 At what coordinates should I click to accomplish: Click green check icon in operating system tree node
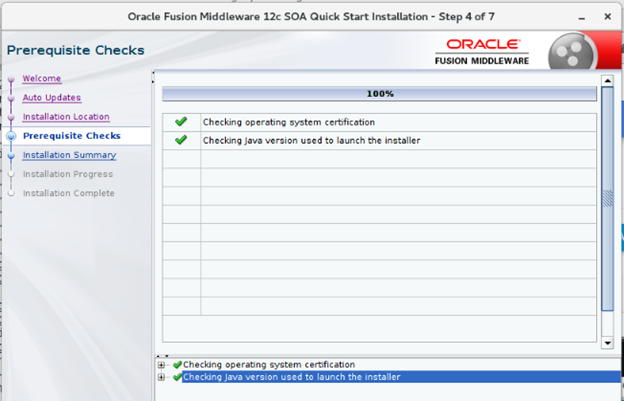[177, 365]
